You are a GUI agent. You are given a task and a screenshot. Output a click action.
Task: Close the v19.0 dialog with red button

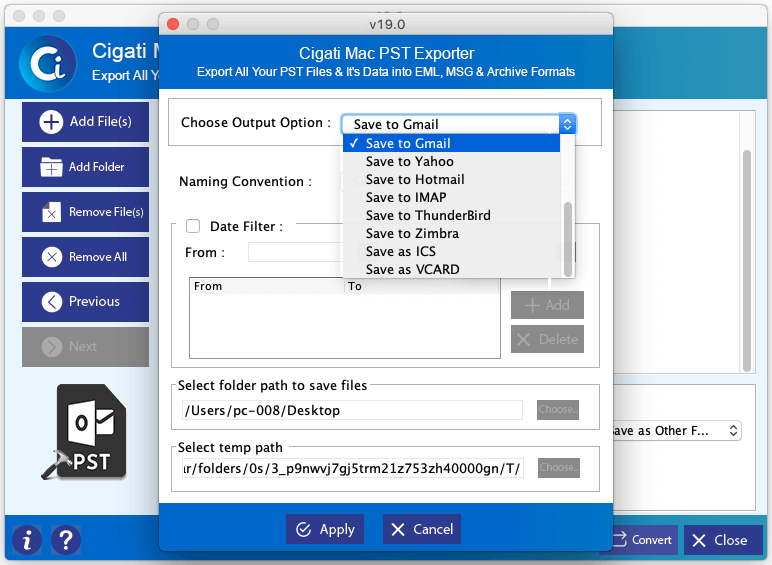pyautogui.click(x=173, y=24)
